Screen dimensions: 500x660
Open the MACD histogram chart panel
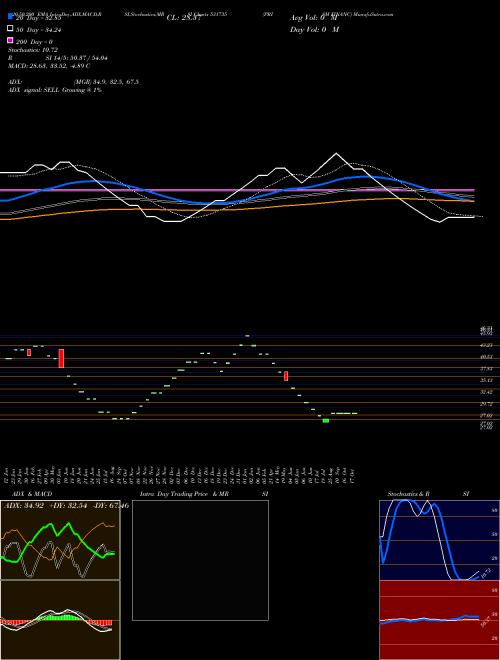click(60, 620)
